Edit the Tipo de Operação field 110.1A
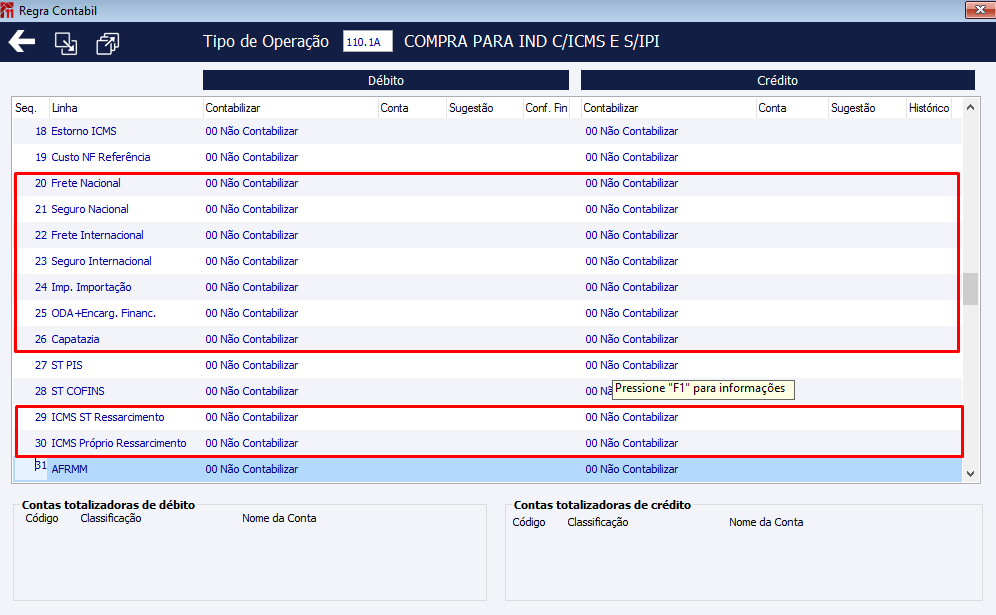Viewport: 996px width, 615px height. click(x=367, y=42)
